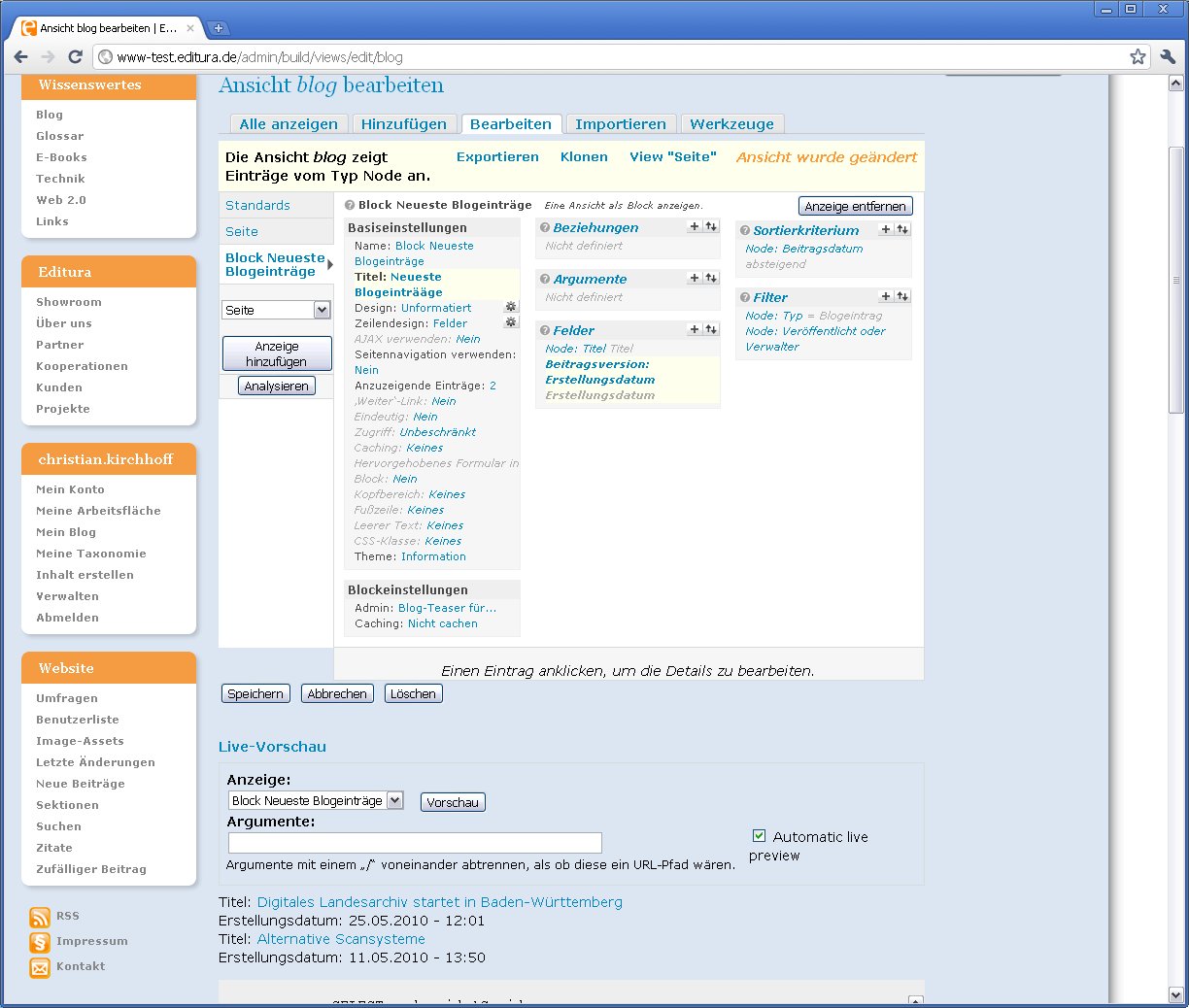The image size is (1189, 1008).
Task: Add a Beziehungen relationship via plus icon
Action: pos(694,227)
